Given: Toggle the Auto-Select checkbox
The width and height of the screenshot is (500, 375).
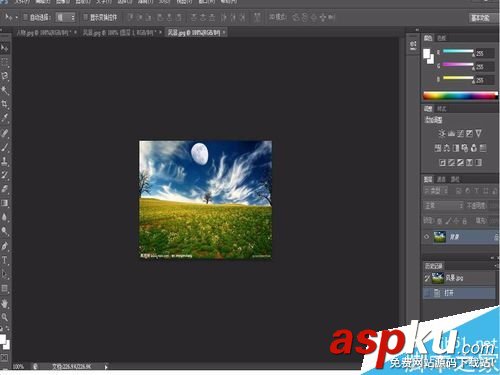Looking at the screenshot, I should [25, 17].
